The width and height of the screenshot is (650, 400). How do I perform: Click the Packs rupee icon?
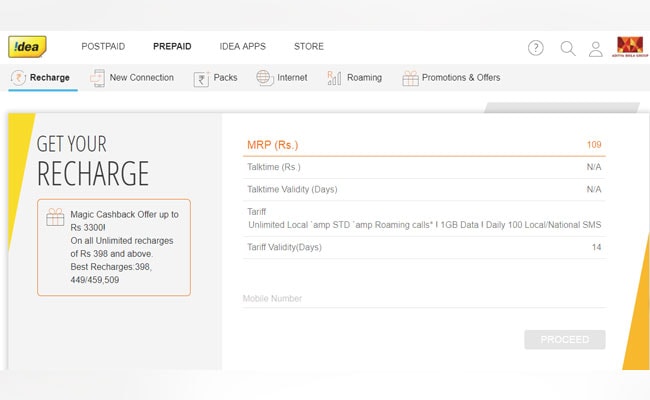201,79
